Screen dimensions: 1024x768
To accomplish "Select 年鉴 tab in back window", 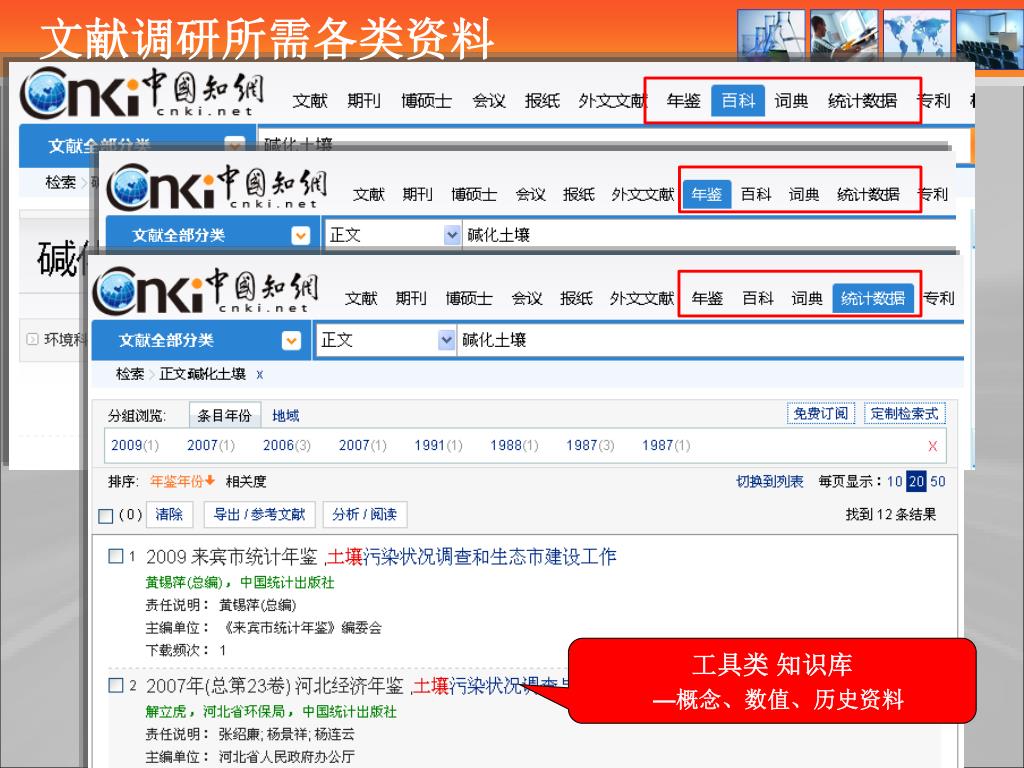I will tap(683, 101).
